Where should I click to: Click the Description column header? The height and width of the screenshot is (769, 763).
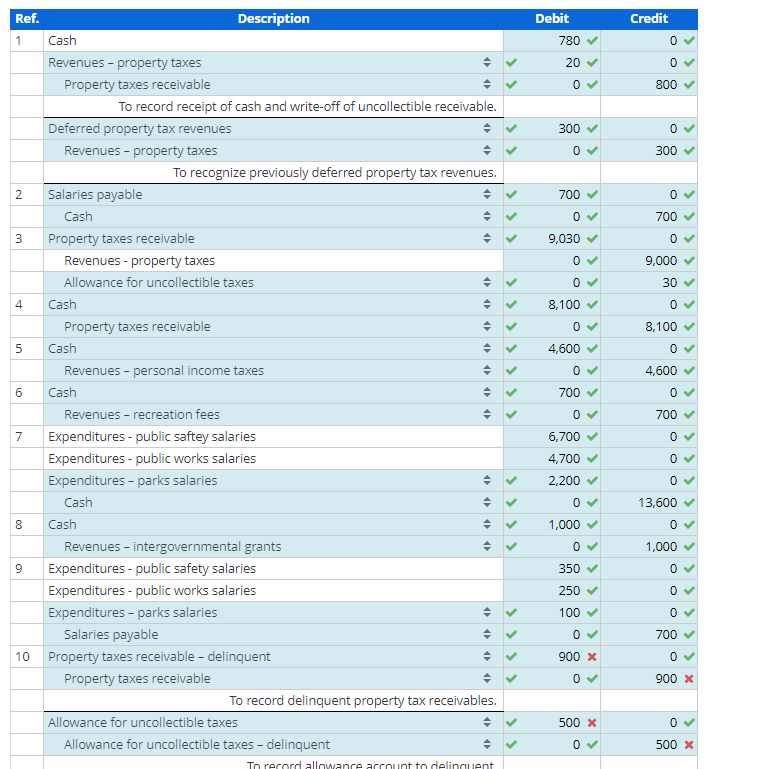pyautogui.click(x=274, y=19)
